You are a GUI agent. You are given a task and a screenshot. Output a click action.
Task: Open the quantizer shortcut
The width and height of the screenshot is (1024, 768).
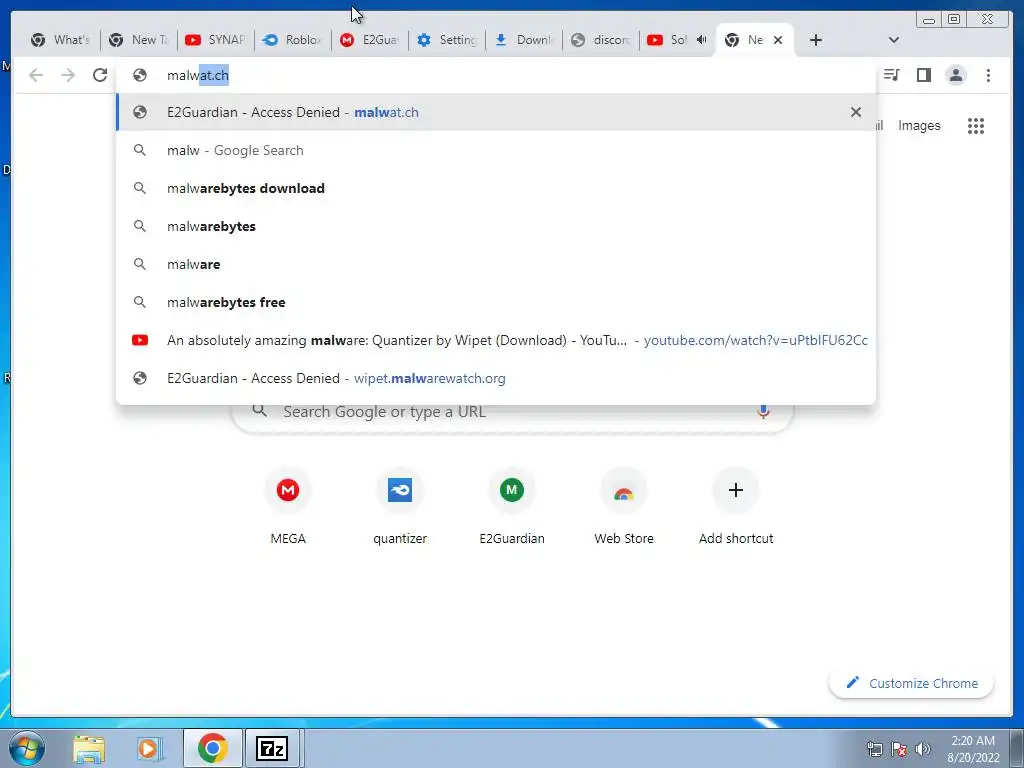400,505
